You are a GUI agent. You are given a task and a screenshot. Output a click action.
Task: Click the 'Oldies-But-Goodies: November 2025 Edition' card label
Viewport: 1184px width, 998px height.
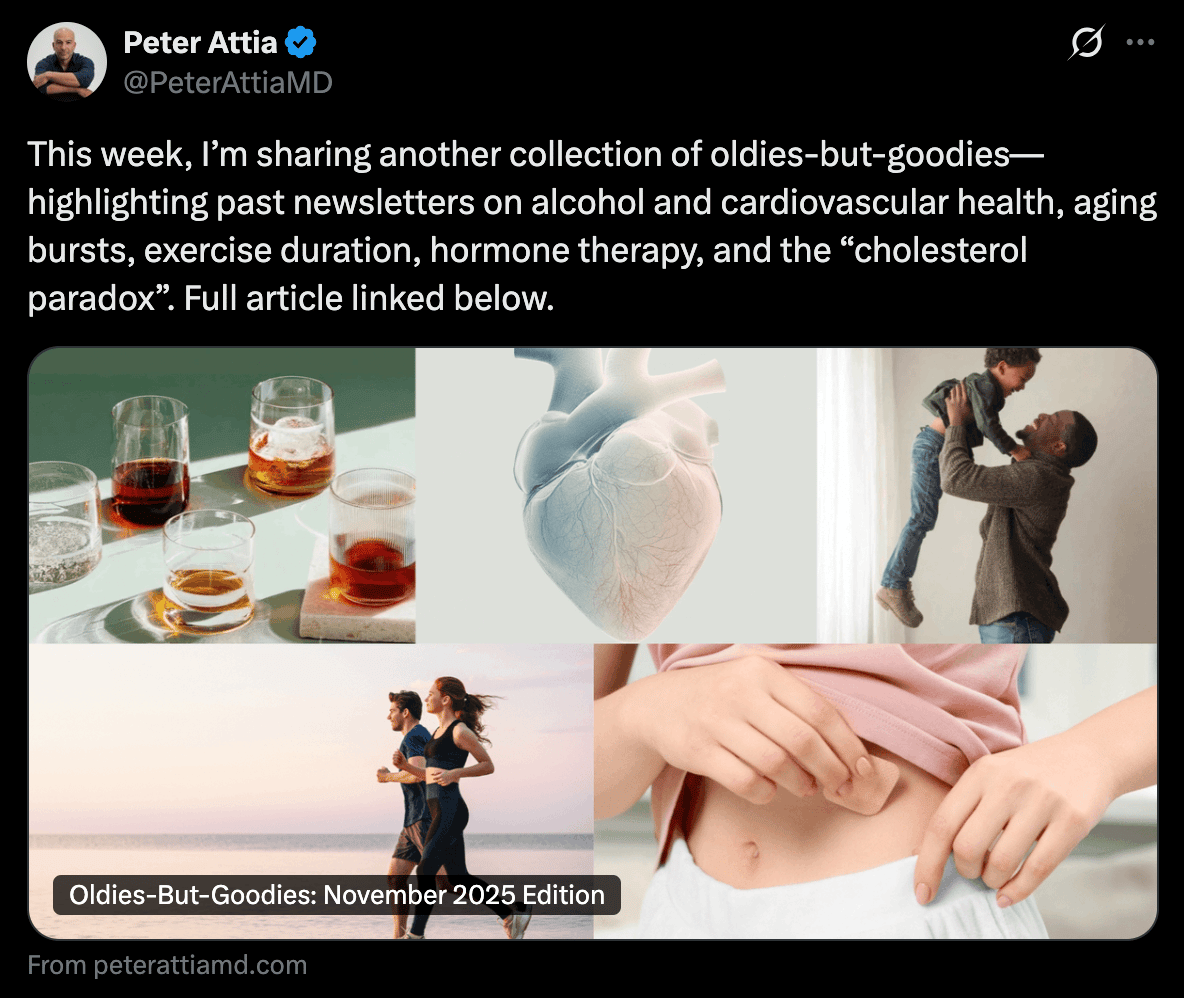tap(337, 895)
